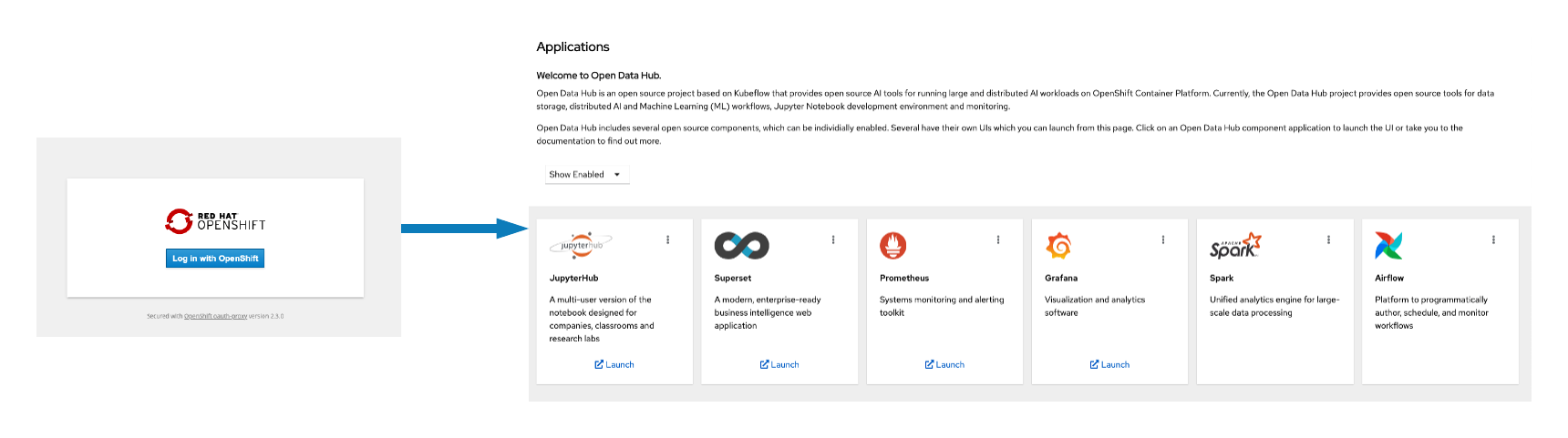
Task: Open the JupyterHub card kebab menu
Action: (668, 240)
